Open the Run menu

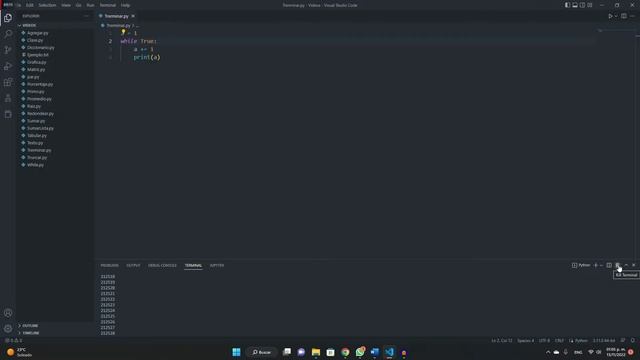coord(91,5)
